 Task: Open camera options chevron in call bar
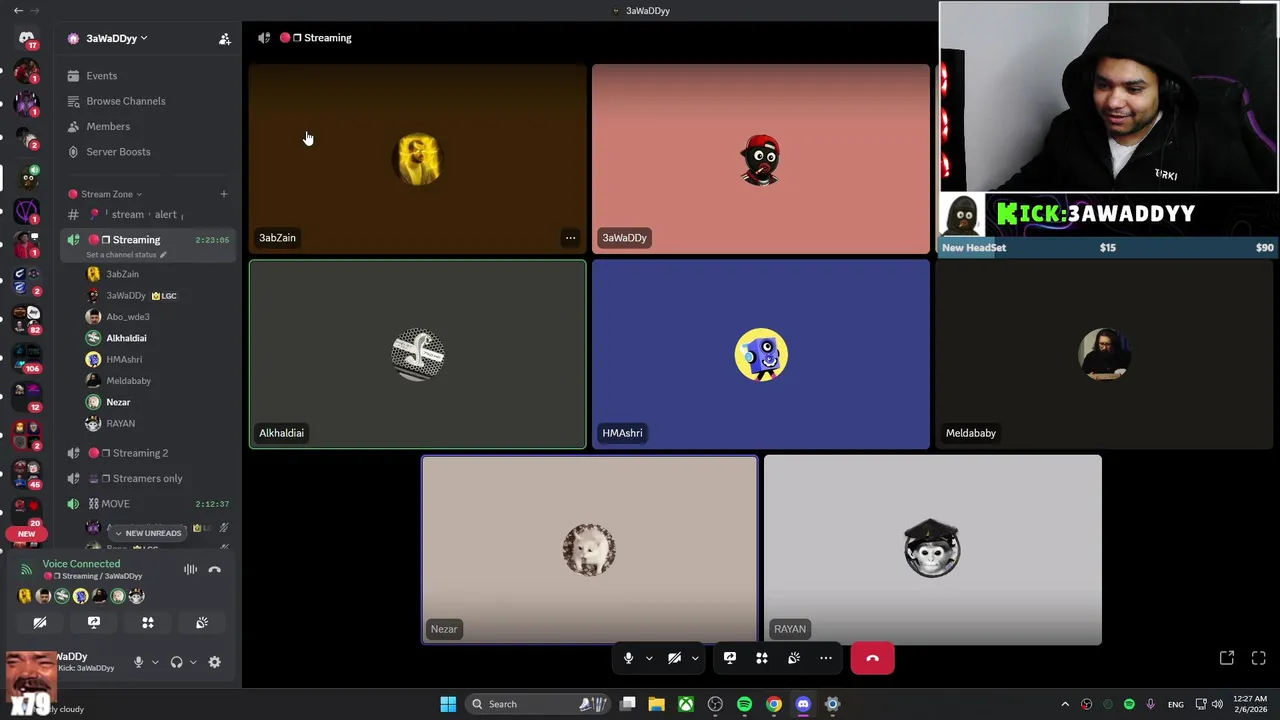pos(695,658)
